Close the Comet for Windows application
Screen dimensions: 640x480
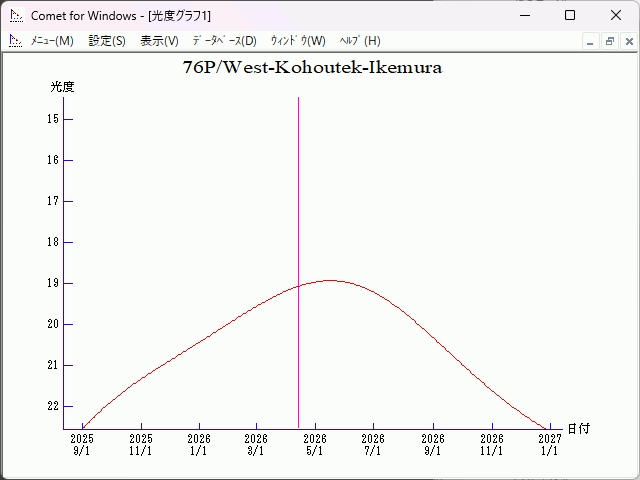pos(616,15)
